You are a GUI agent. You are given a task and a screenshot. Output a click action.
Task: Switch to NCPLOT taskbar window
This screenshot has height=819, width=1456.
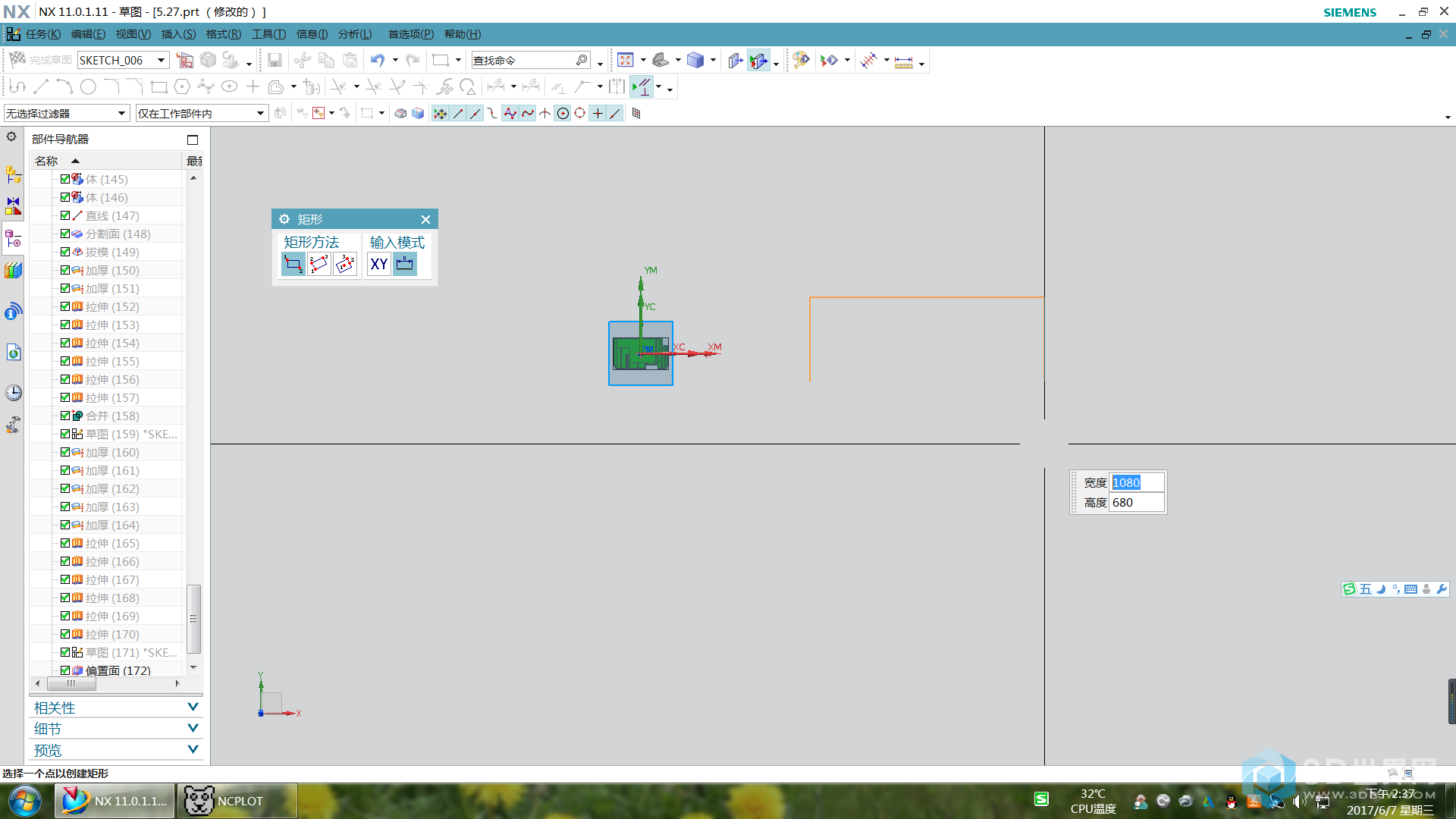(x=237, y=801)
